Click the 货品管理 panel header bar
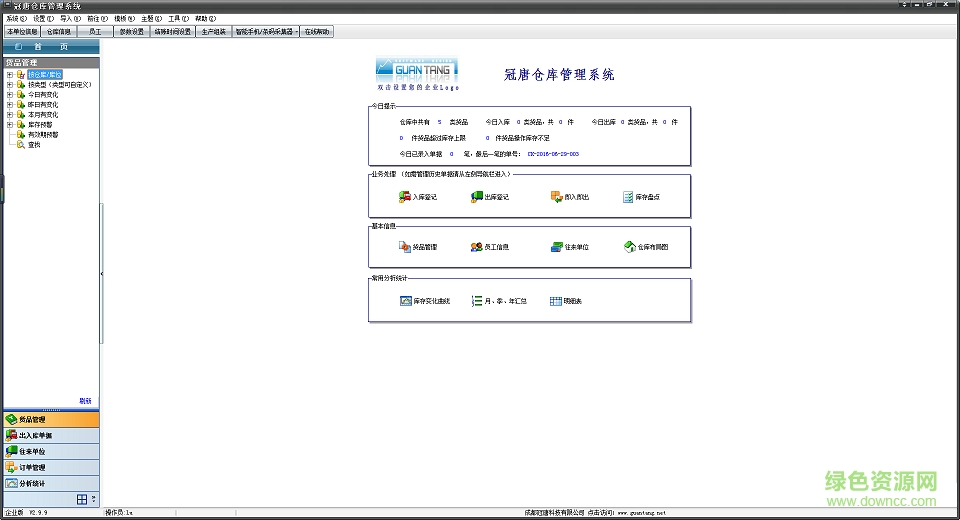Image resolution: width=960 pixels, height=520 pixels. [x=51, y=62]
